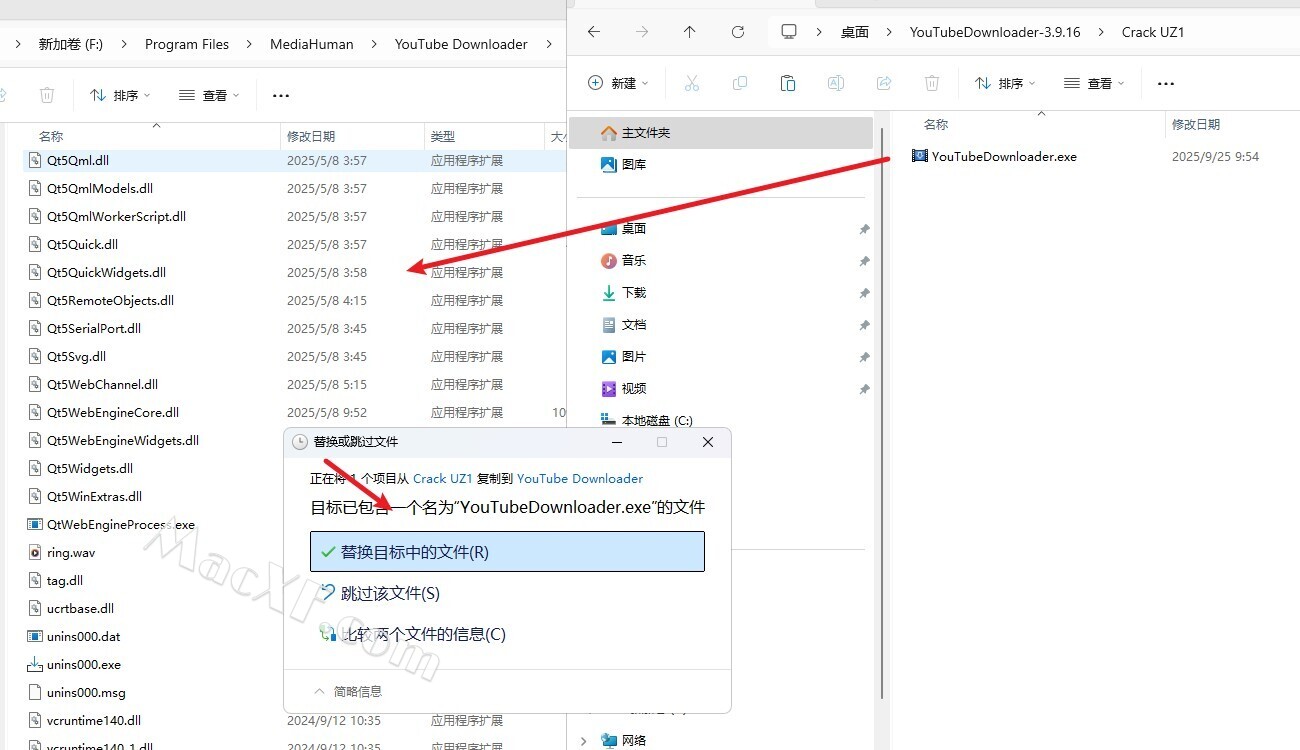Viewport: 1300px width, 750px height.
Task: Open the 查看 view dropdown in right window
Action: (x=1094, y=83)
